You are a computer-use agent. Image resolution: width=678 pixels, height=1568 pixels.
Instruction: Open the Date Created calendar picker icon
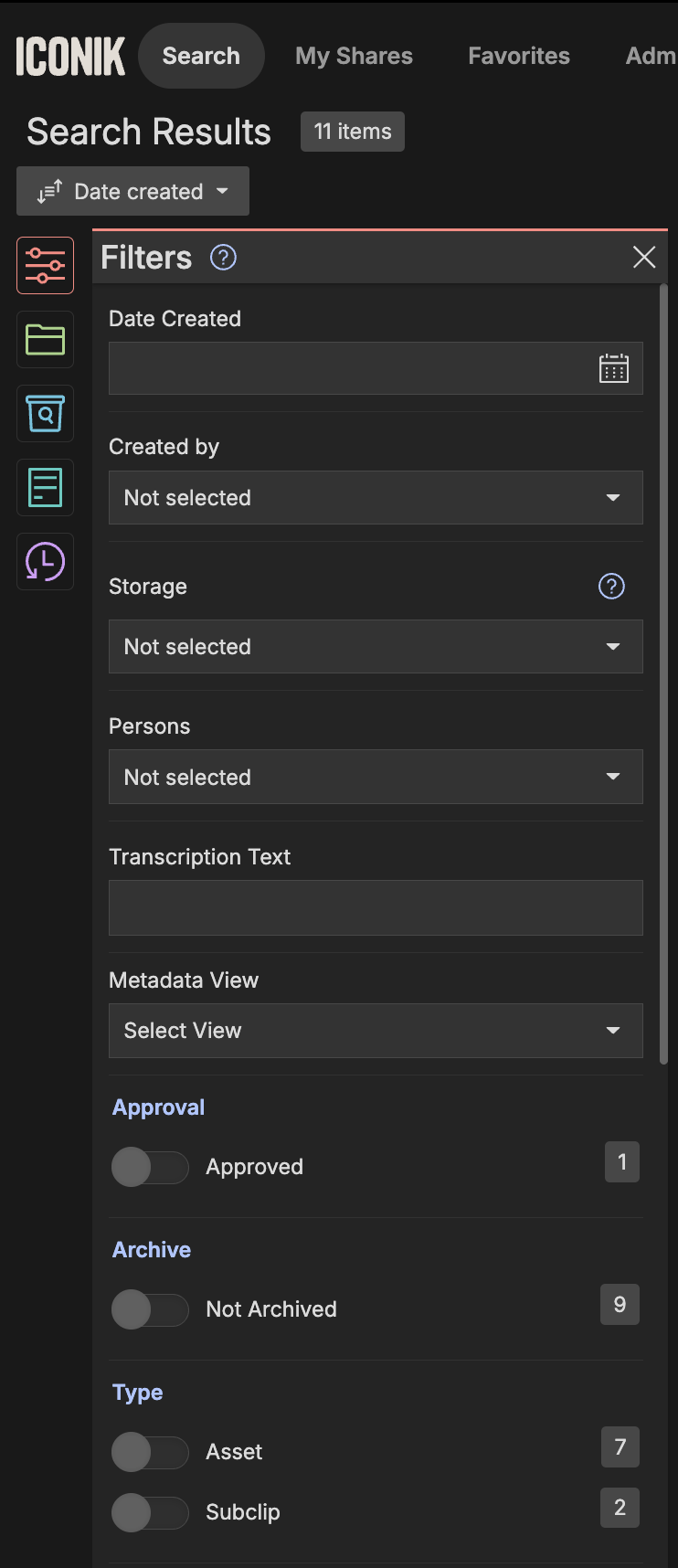pyautogui.click(x=613, y=369)
